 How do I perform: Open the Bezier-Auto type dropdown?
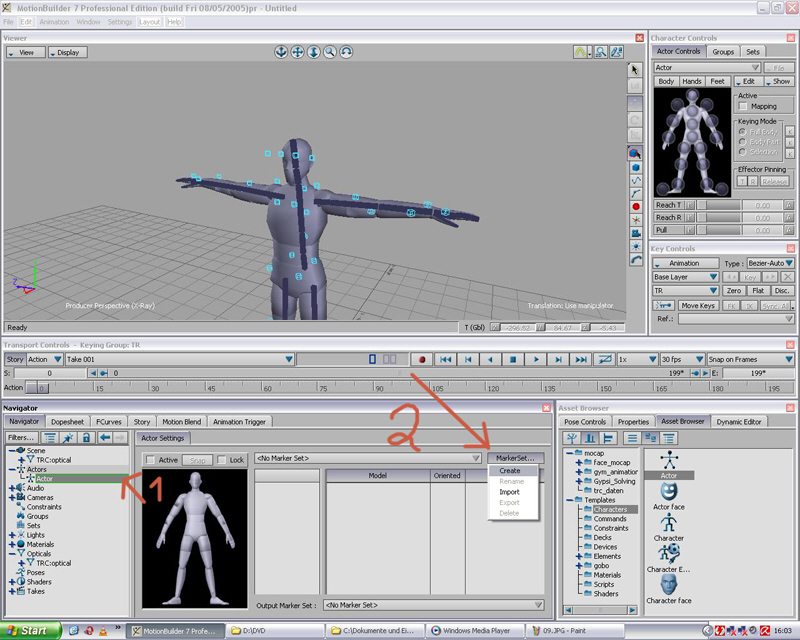[x=771, y=263]
